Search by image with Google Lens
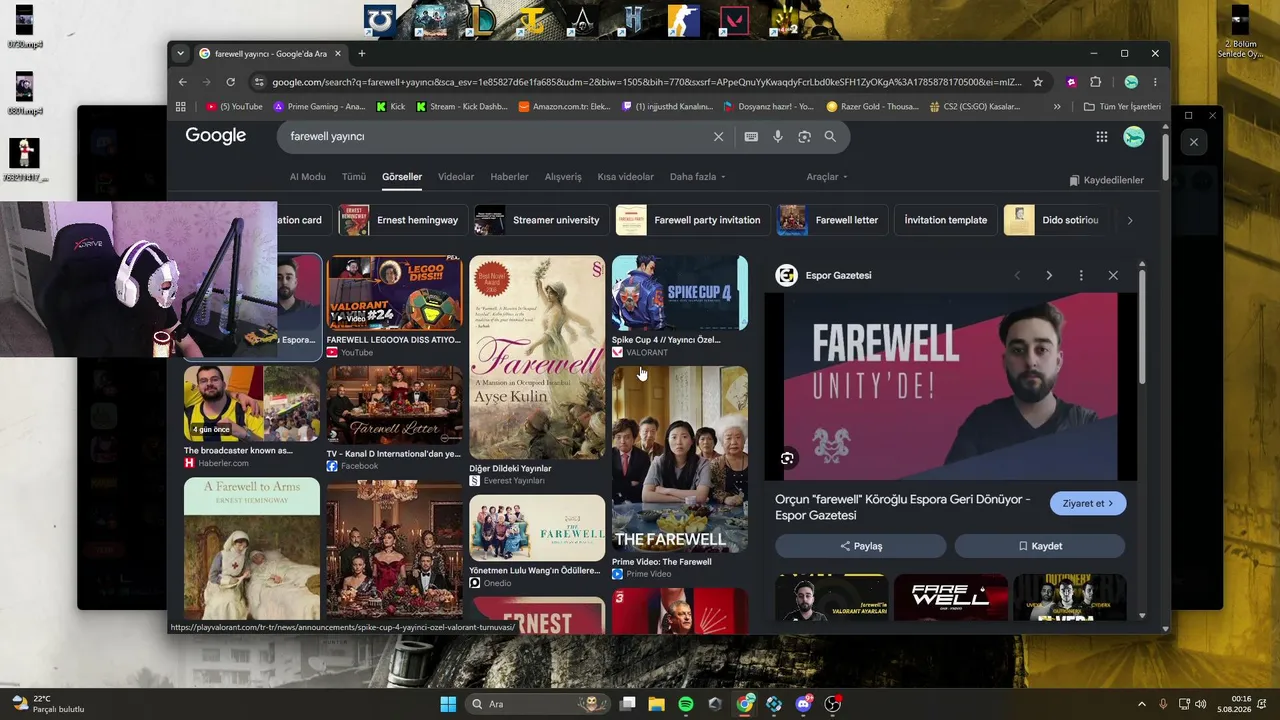1280x720 pixels. pos(804,136)
